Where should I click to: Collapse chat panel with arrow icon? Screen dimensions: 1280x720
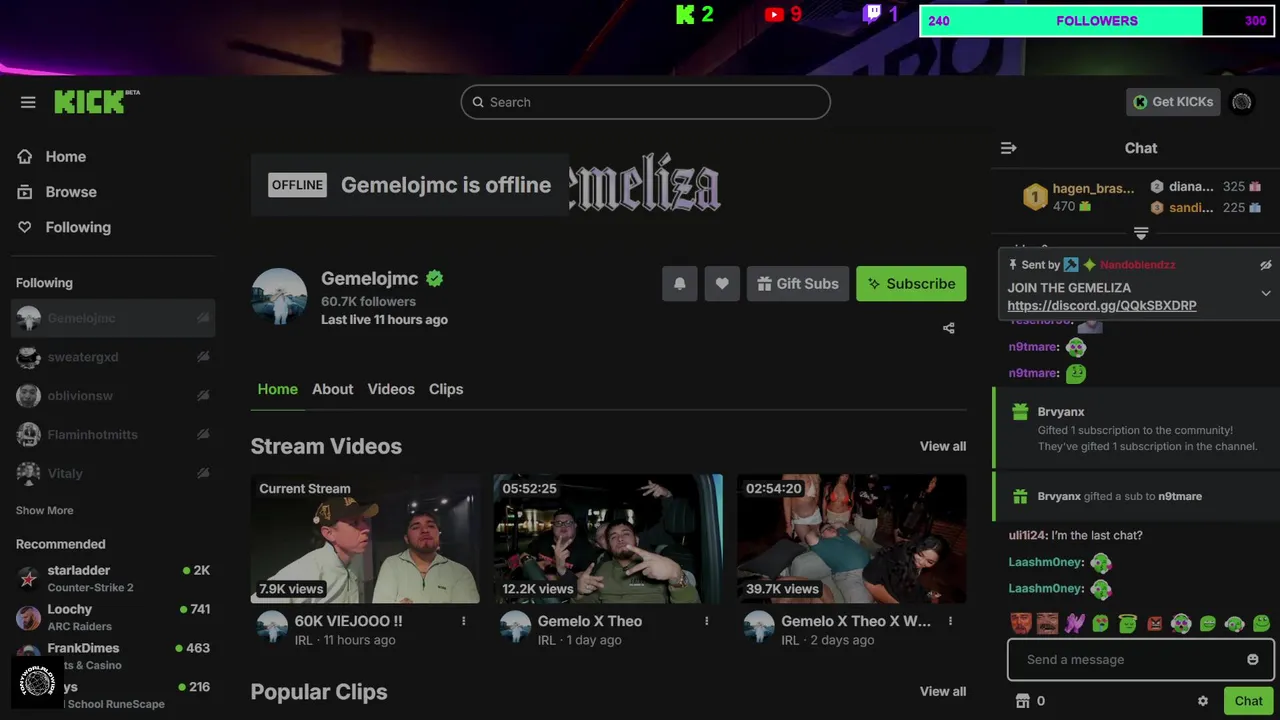click(1009, 148)
